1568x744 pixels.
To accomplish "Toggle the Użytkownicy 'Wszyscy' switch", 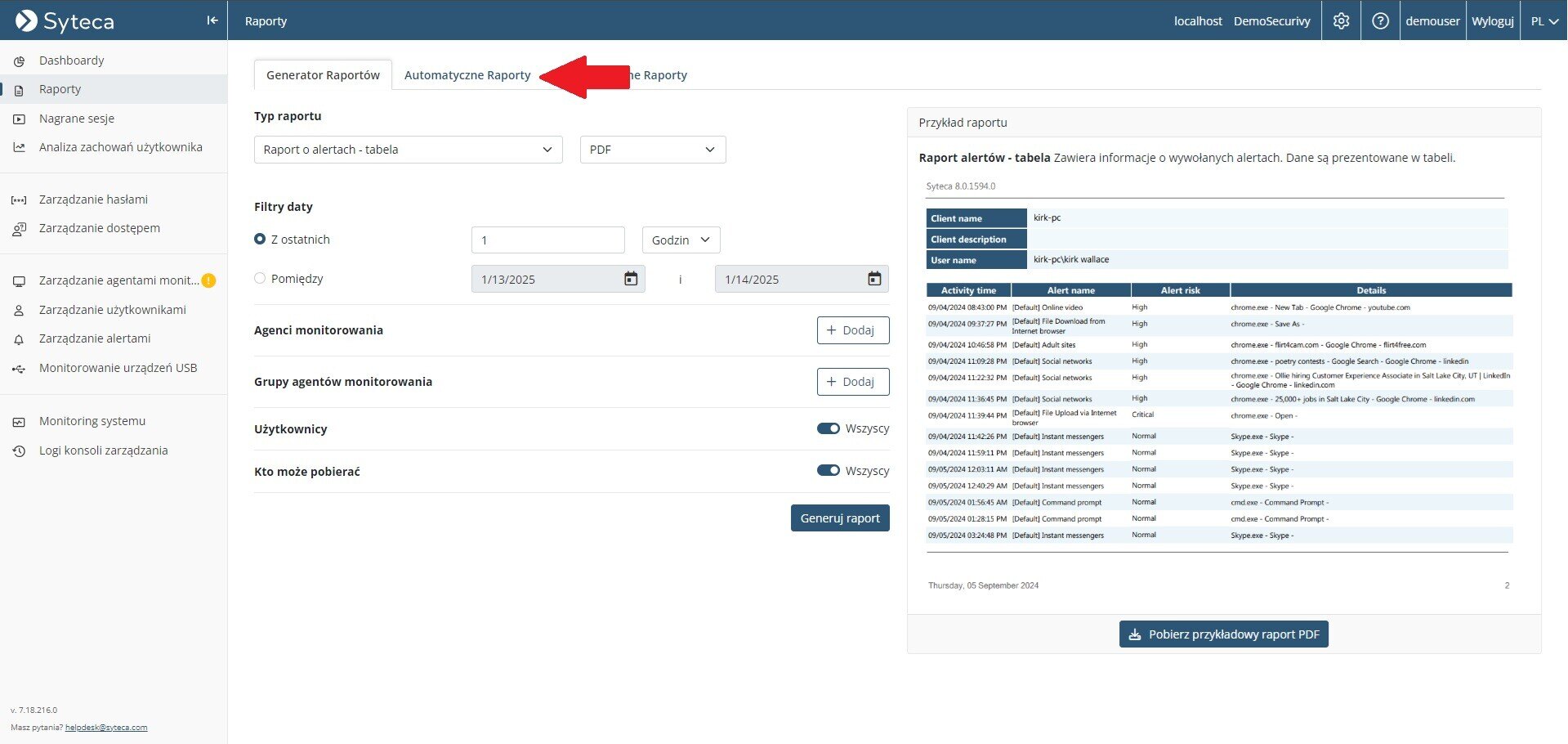I will pyautogui.click(x=828, y=428).
